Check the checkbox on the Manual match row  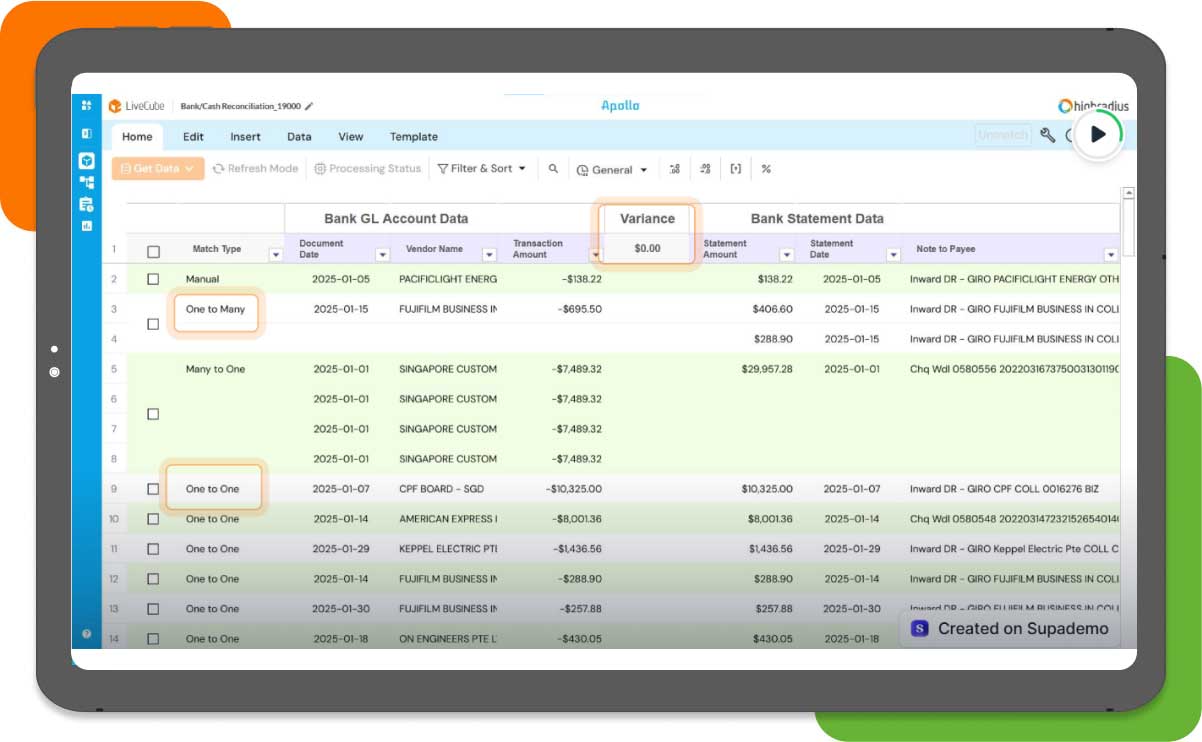click(x=153, y=279)
